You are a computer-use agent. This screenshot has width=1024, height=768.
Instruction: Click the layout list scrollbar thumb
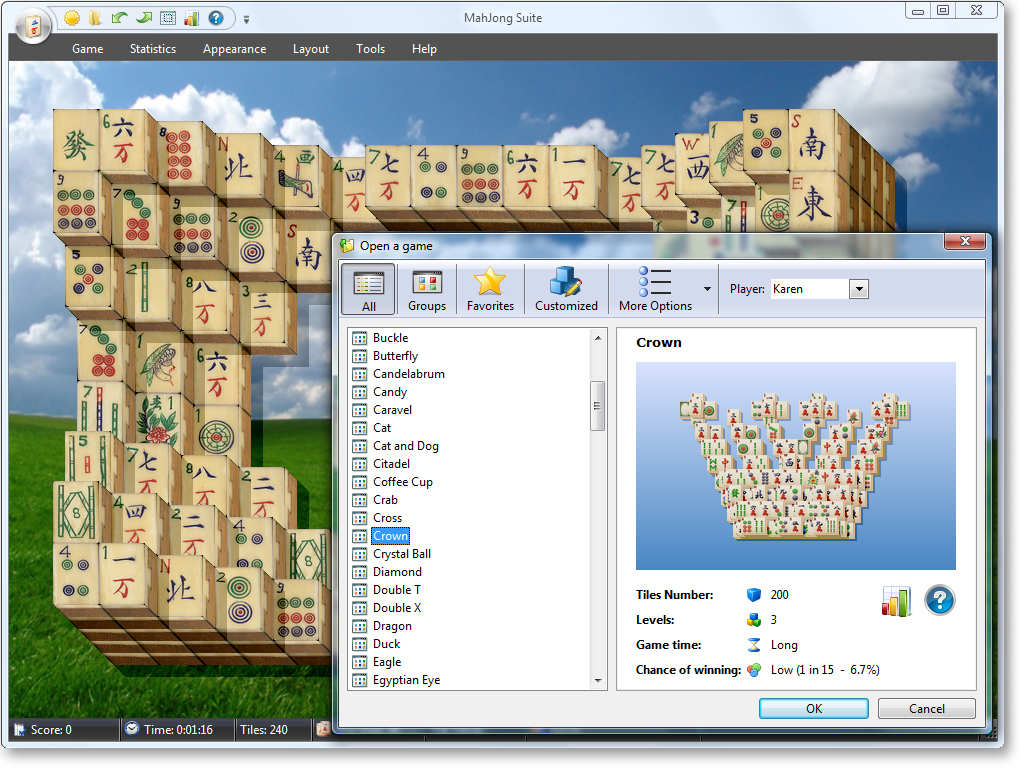click(x=597, y=406)
